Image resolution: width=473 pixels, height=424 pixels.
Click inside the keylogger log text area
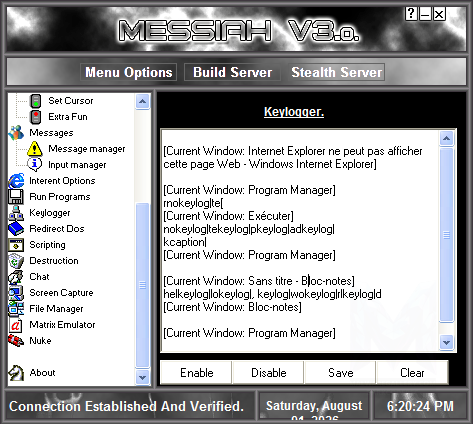click(300, 241)
